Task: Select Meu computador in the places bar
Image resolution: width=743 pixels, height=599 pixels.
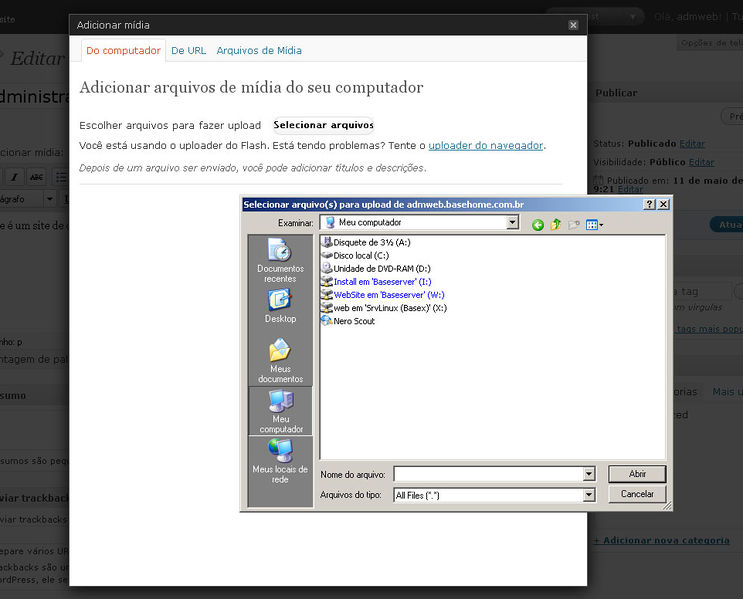Action: [280, 410]
